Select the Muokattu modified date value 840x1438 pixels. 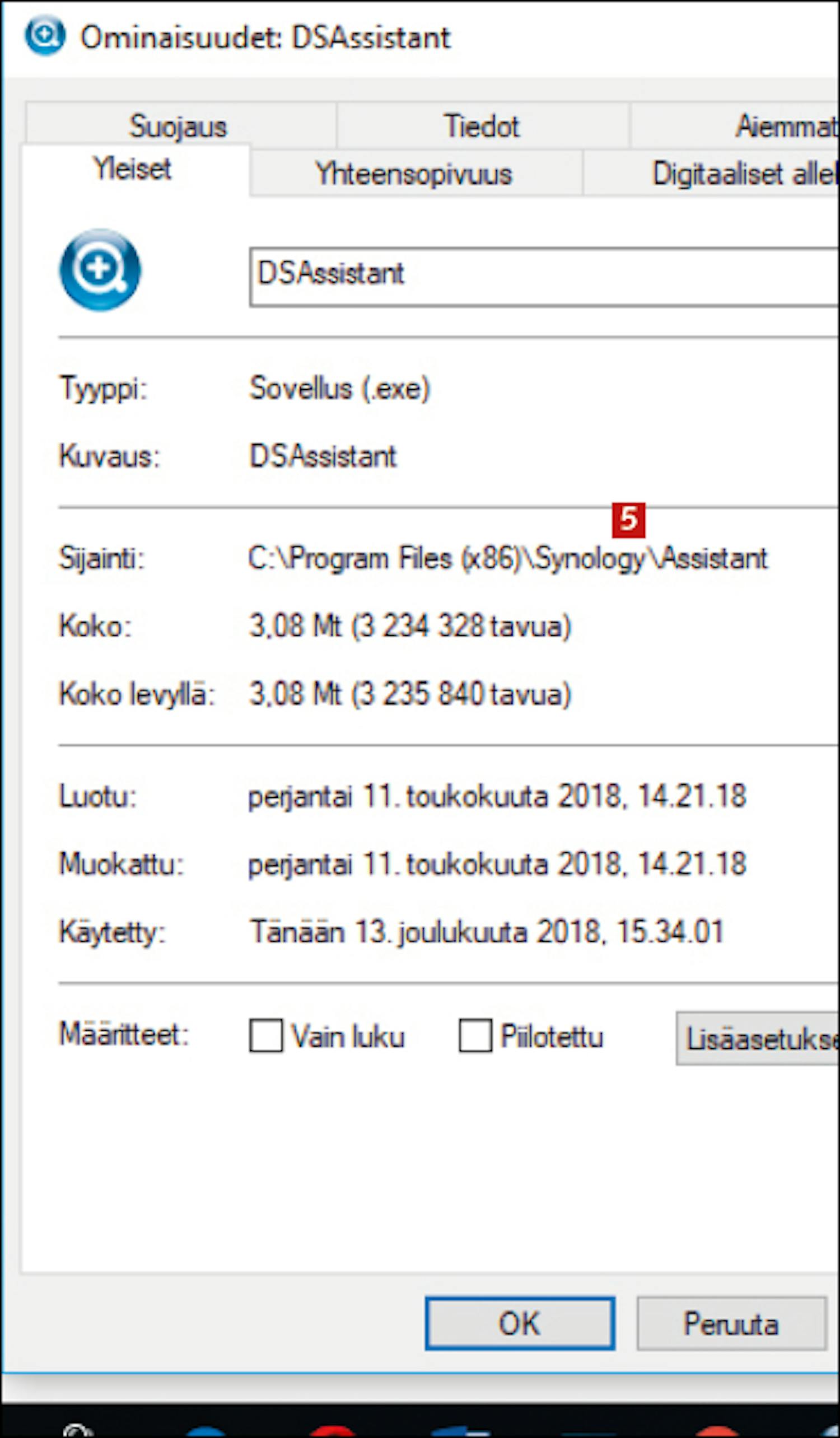(x=497, y=864)
